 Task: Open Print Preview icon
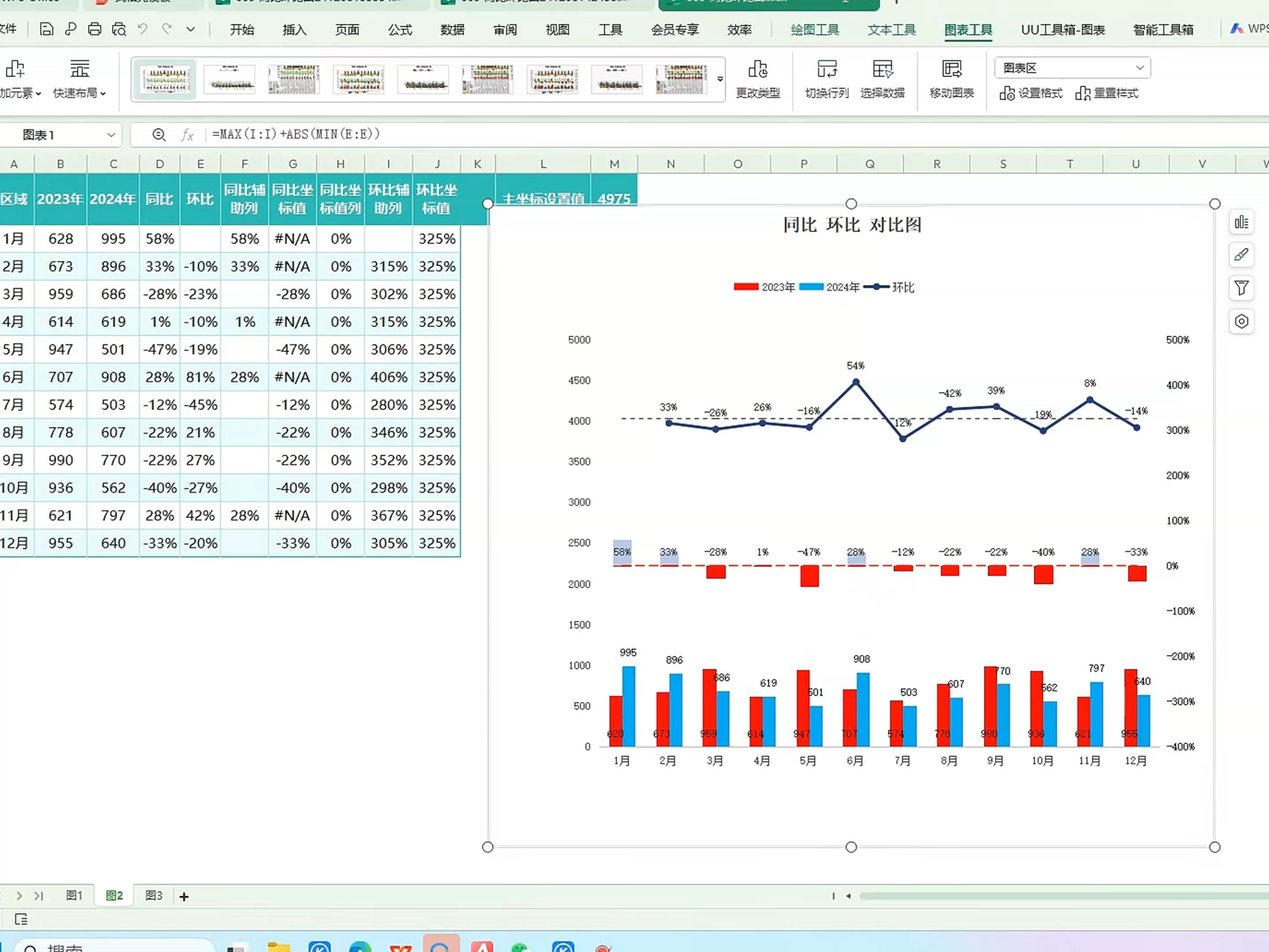tap(119, 29)
